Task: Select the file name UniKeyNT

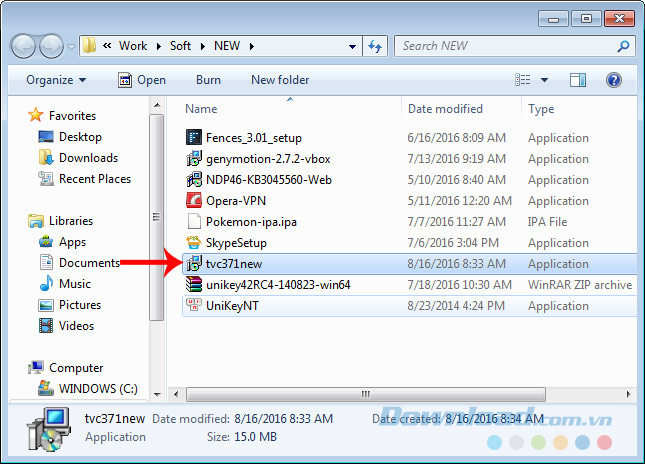Action: tap(232, 306)
